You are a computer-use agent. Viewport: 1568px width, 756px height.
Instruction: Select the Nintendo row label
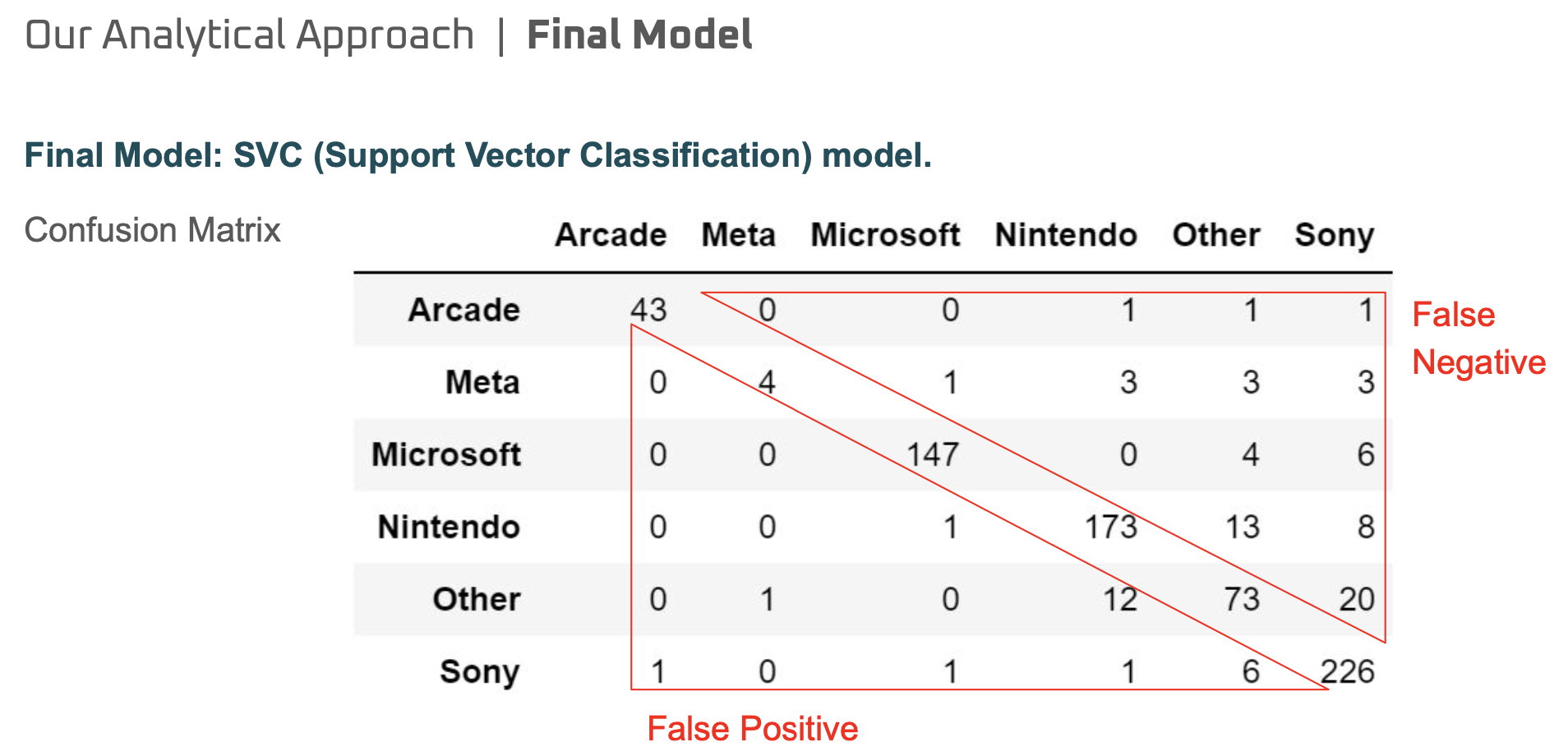[x=449, y=527]
